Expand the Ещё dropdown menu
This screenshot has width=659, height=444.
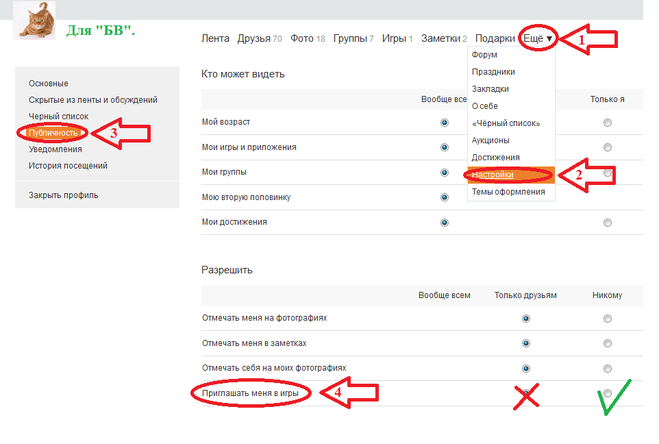(536, 38)
